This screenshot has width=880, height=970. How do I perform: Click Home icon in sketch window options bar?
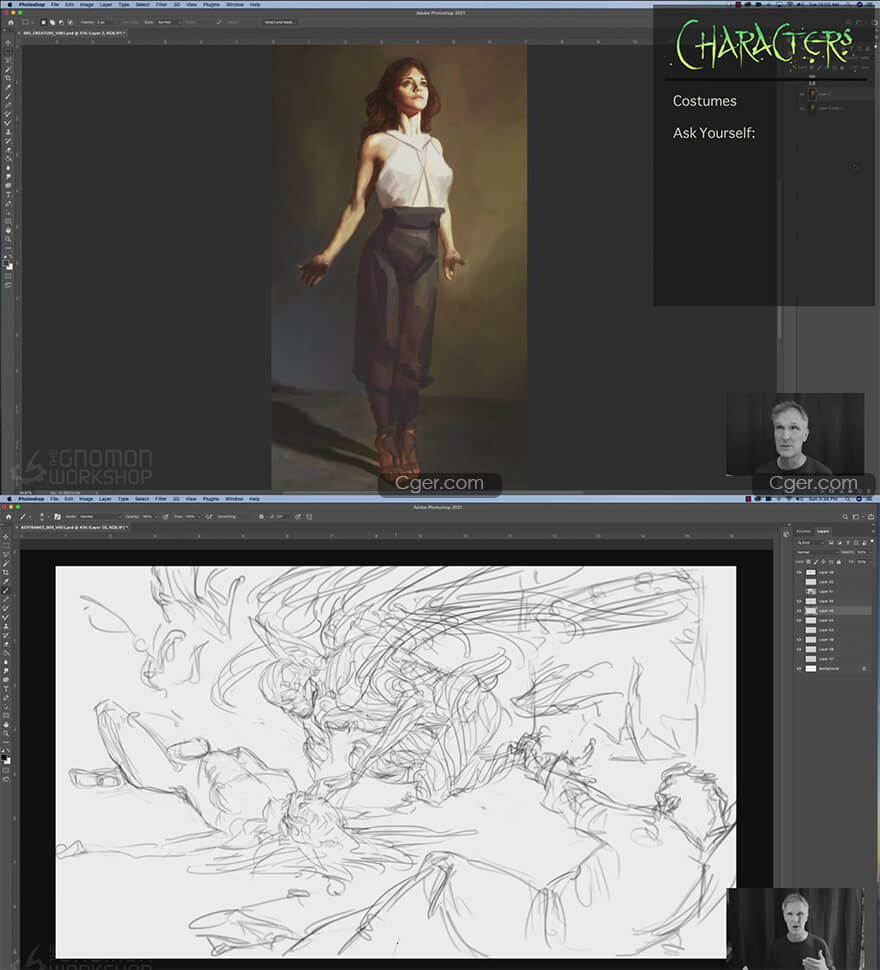pos(9,517)
